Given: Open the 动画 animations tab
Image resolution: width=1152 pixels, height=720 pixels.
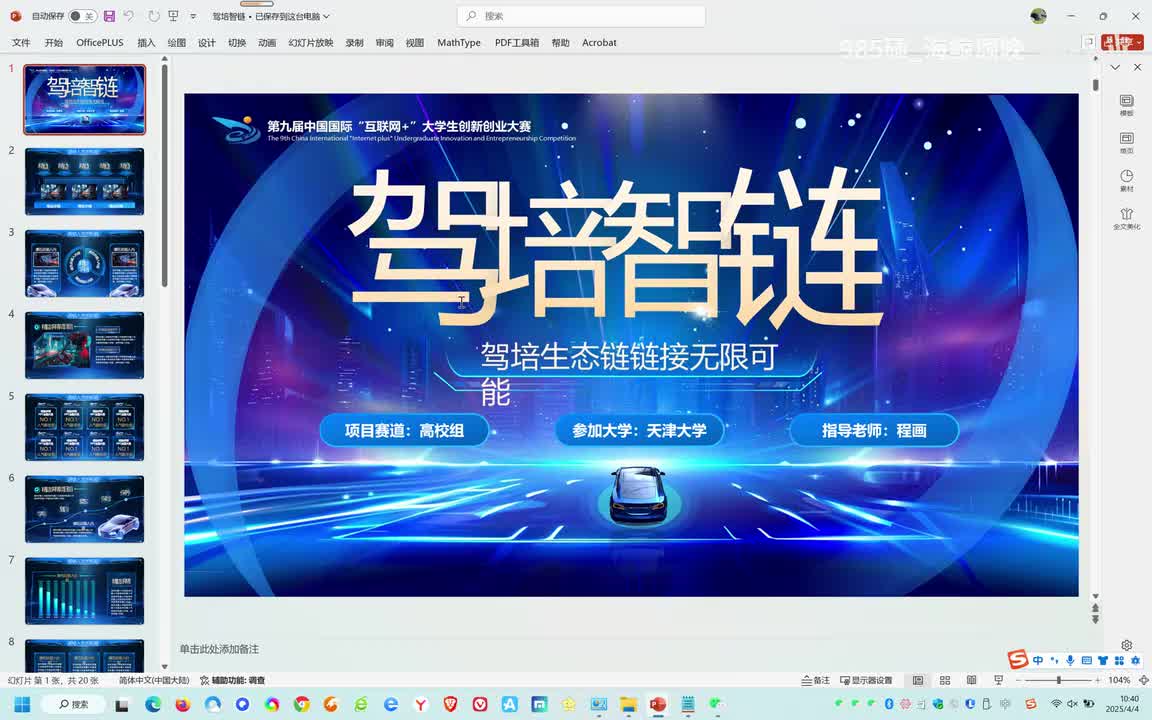Looking at the screenshot, I should coord(267,43).
